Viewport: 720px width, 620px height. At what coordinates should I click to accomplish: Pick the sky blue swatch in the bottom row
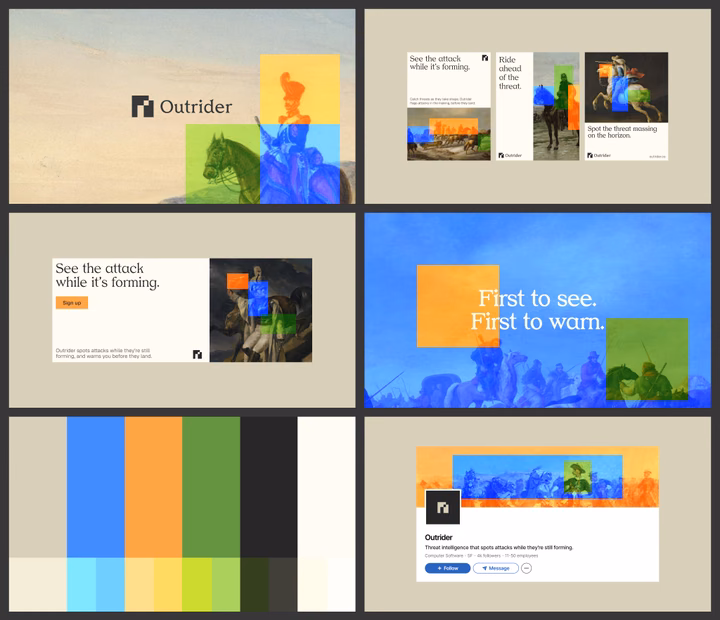110,584
